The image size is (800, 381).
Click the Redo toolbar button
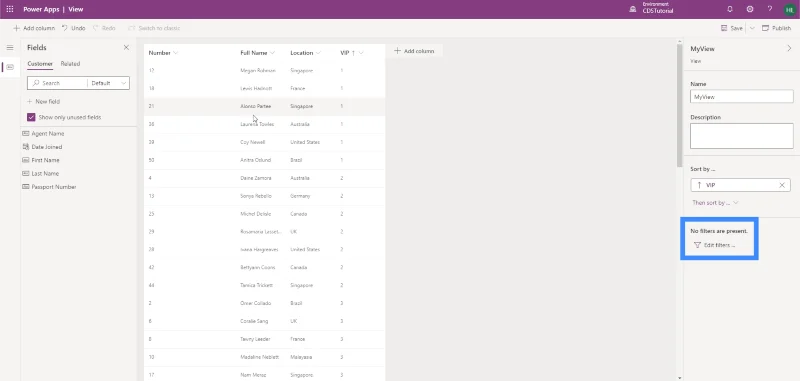(x=104, y=28)
